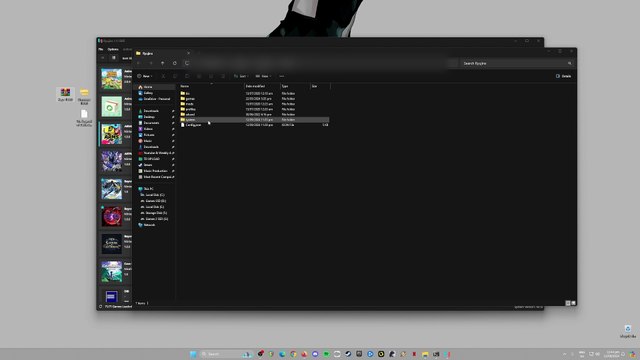Open the Windows Start menu
This screenshot has height=360, width=640.
click(x=193, y=354)
